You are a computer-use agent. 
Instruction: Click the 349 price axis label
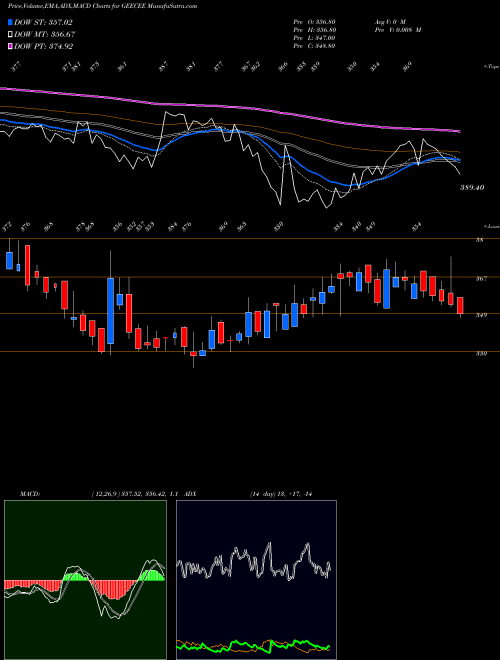481,315
